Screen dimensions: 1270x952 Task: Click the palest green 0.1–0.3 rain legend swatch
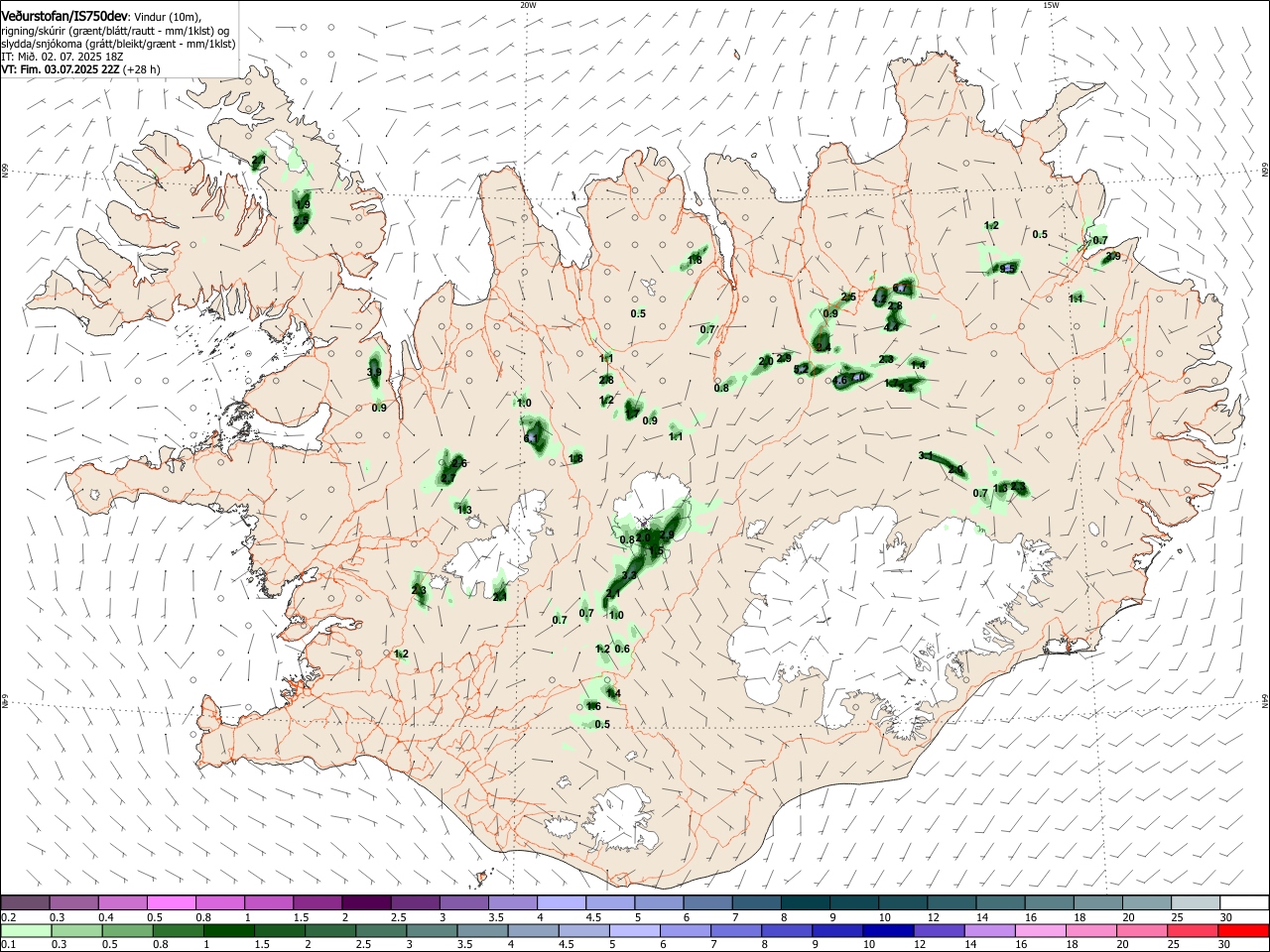point(26,930)
